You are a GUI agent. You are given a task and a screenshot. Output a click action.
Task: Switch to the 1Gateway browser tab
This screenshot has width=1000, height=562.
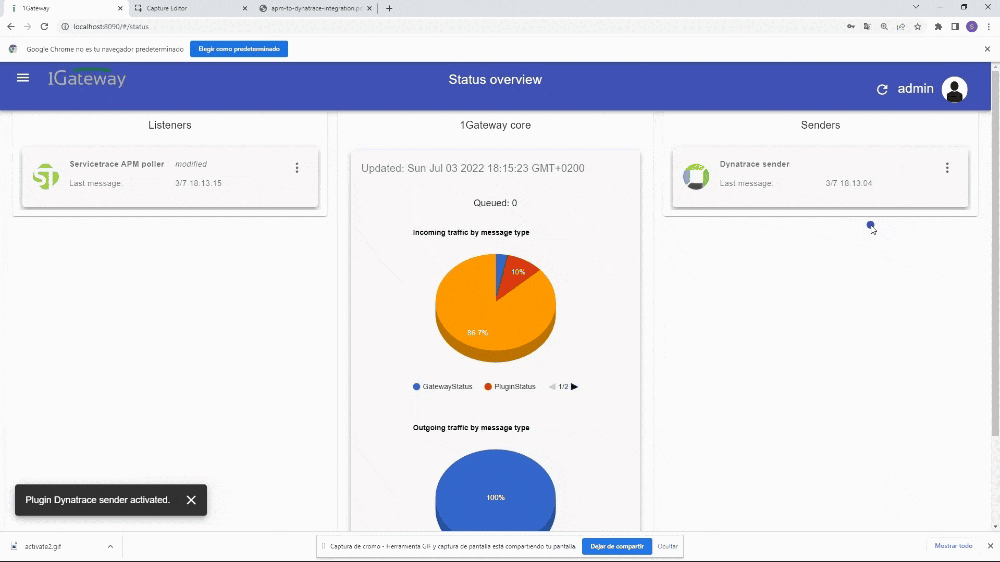(x=64, y=8)
